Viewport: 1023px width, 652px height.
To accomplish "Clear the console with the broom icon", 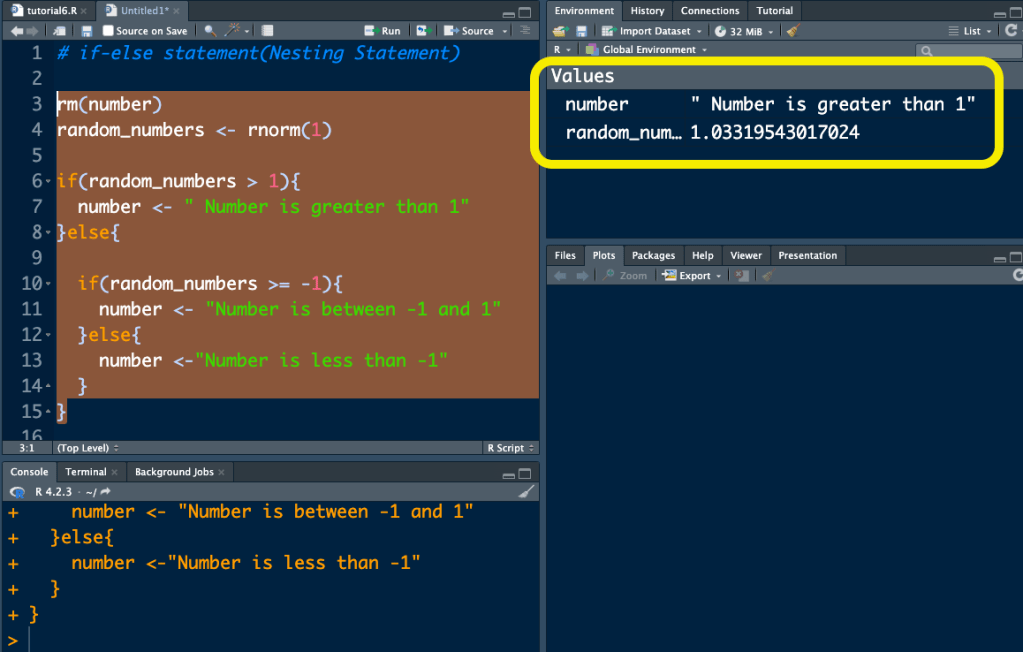I will coord(527,491).
